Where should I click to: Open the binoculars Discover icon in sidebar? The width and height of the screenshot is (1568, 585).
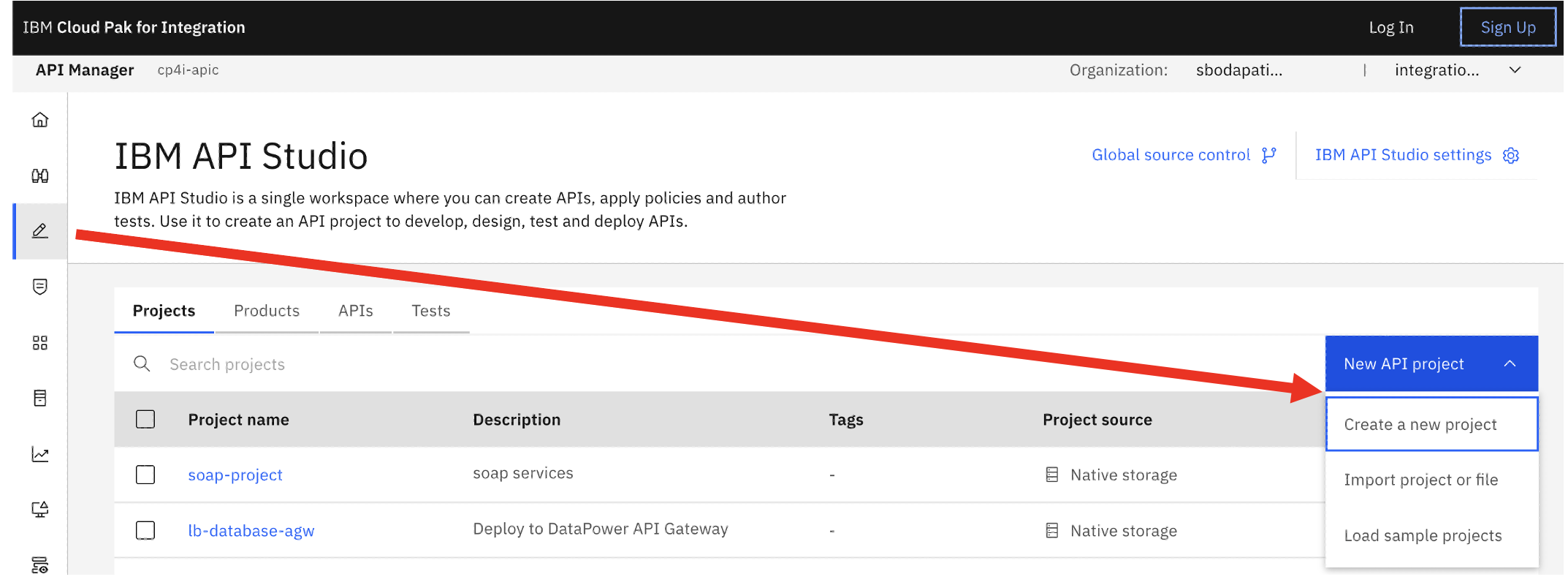tap(40, 175)
